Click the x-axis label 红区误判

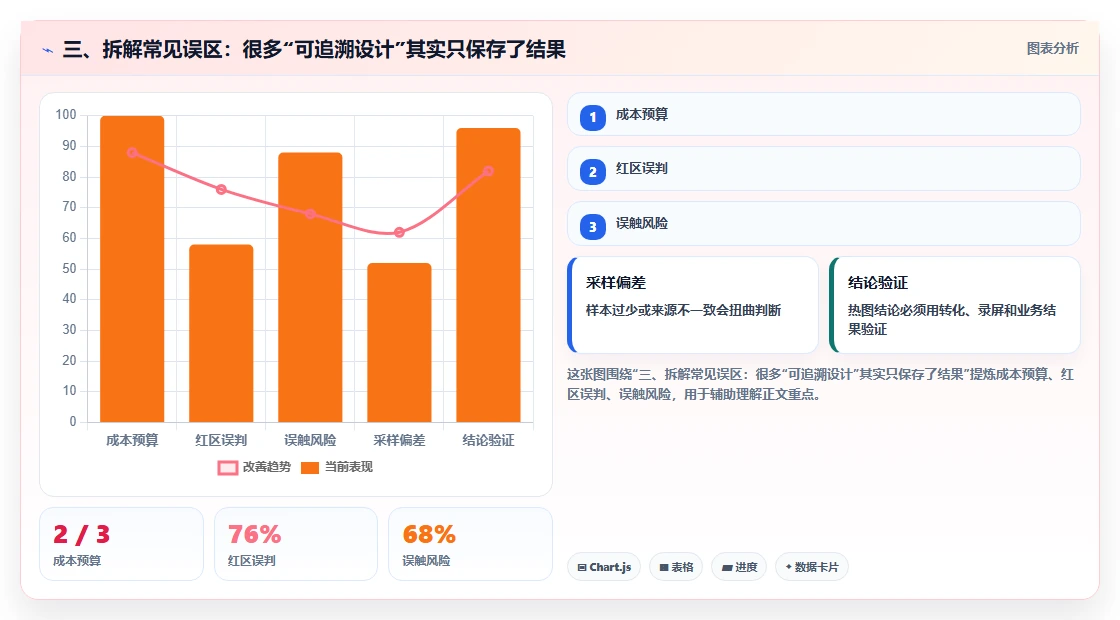pos(221,441)
